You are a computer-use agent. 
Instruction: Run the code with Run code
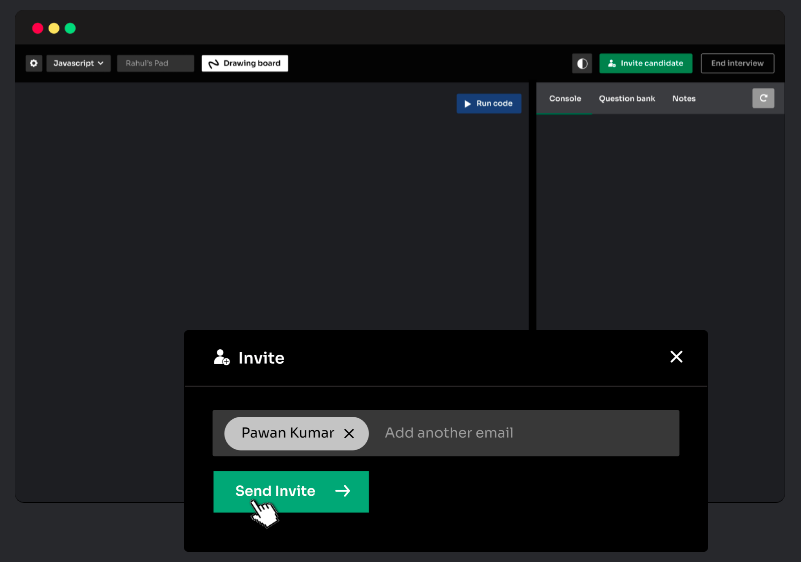[489, 103]
